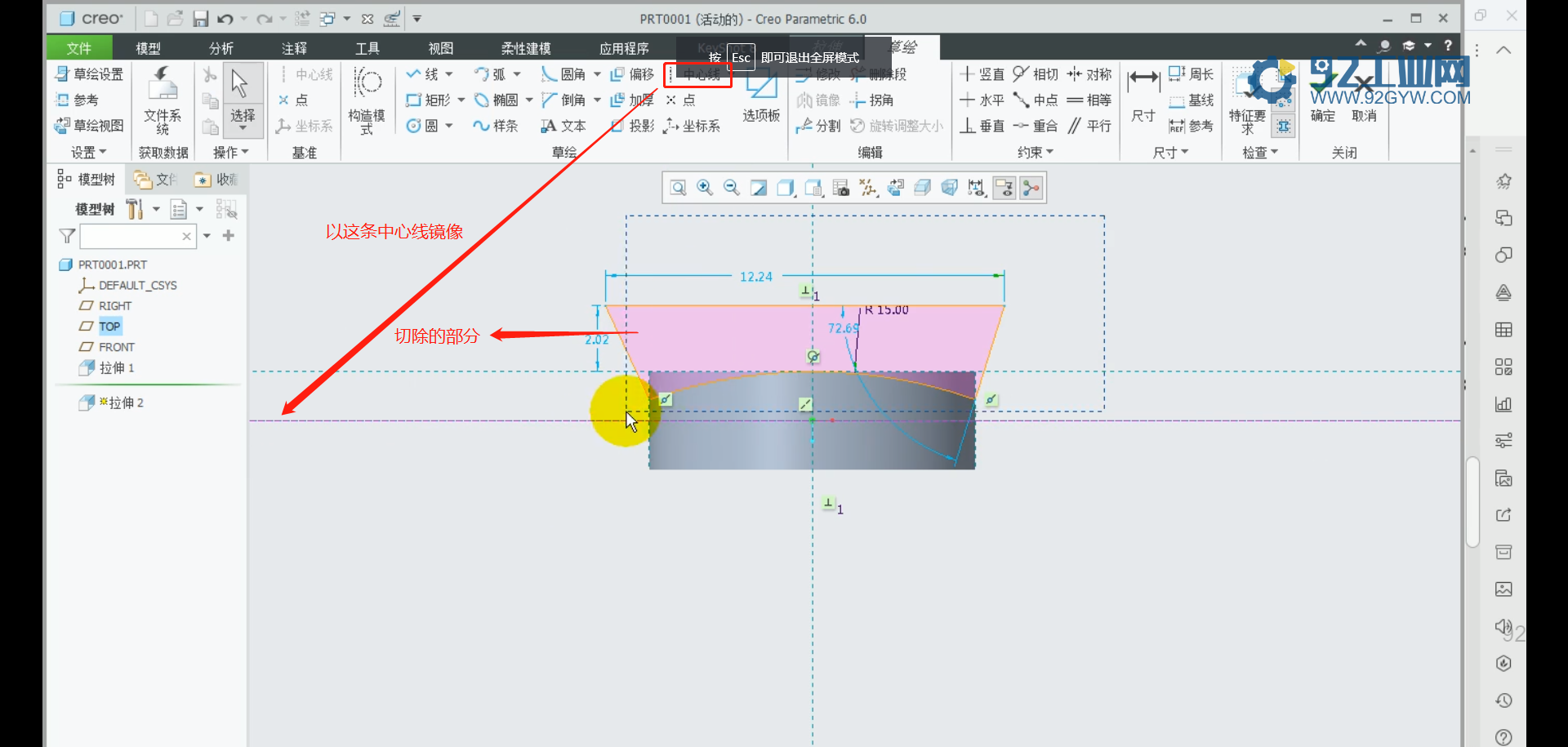Open the Arc (弧) tool dropdown arrow
The height and width of the screenshot is (747, 1568).
point(516,74)
